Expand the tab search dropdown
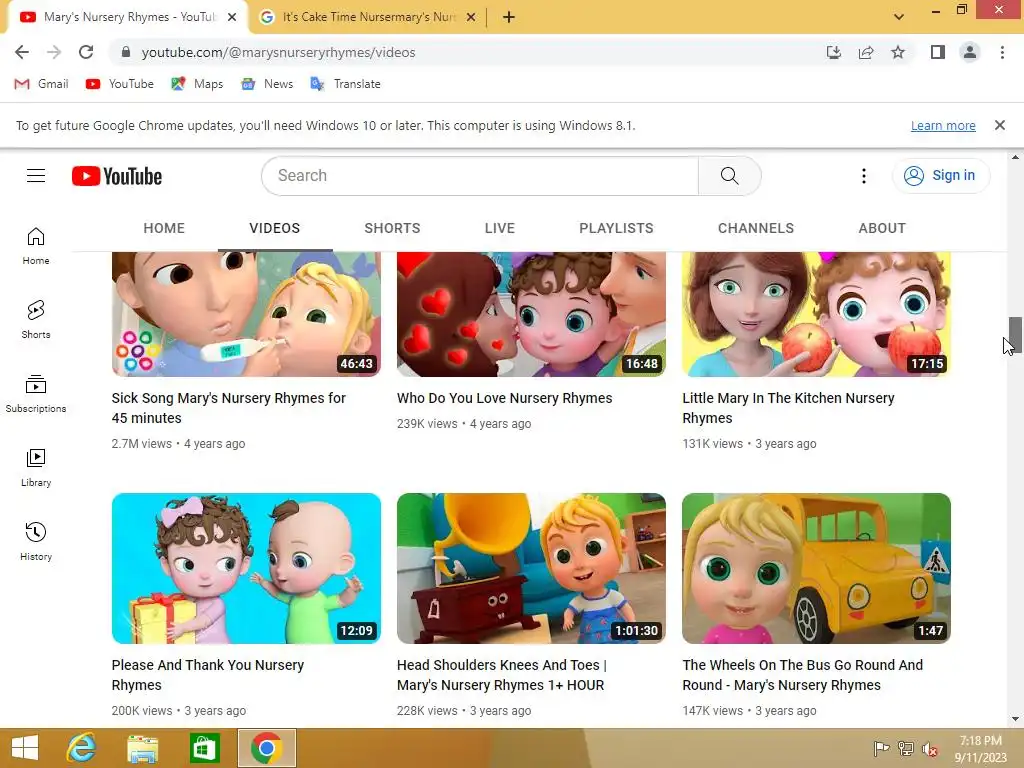Image resolution: width=1024 pixels, height=768 pixels. tap(899, 17)
